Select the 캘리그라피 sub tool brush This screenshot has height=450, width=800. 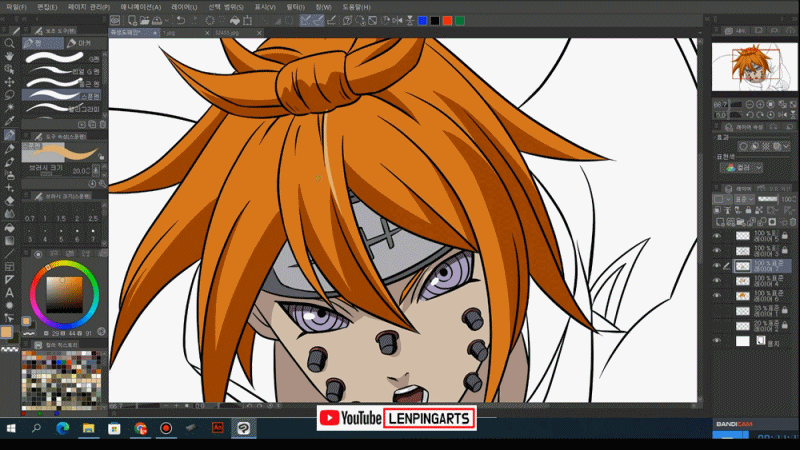coord(63,108)
